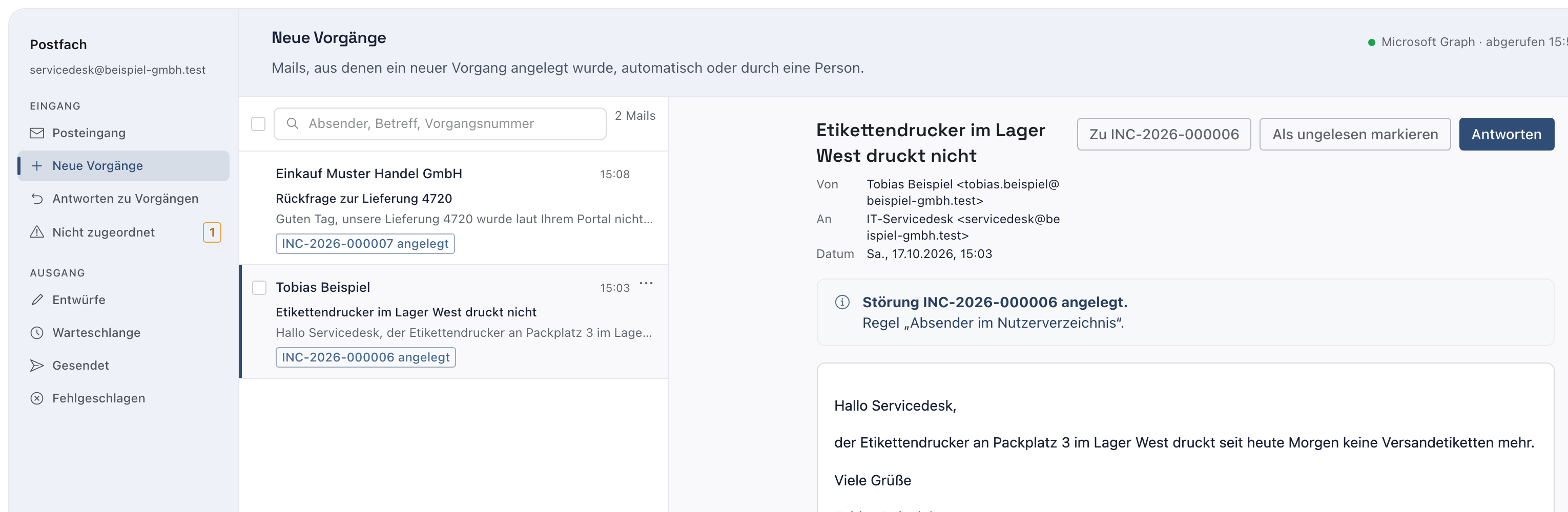Click the warning triangle icon beside Nicht zugeordnet
Viewport: 1568px width, 512px height.
37,231
